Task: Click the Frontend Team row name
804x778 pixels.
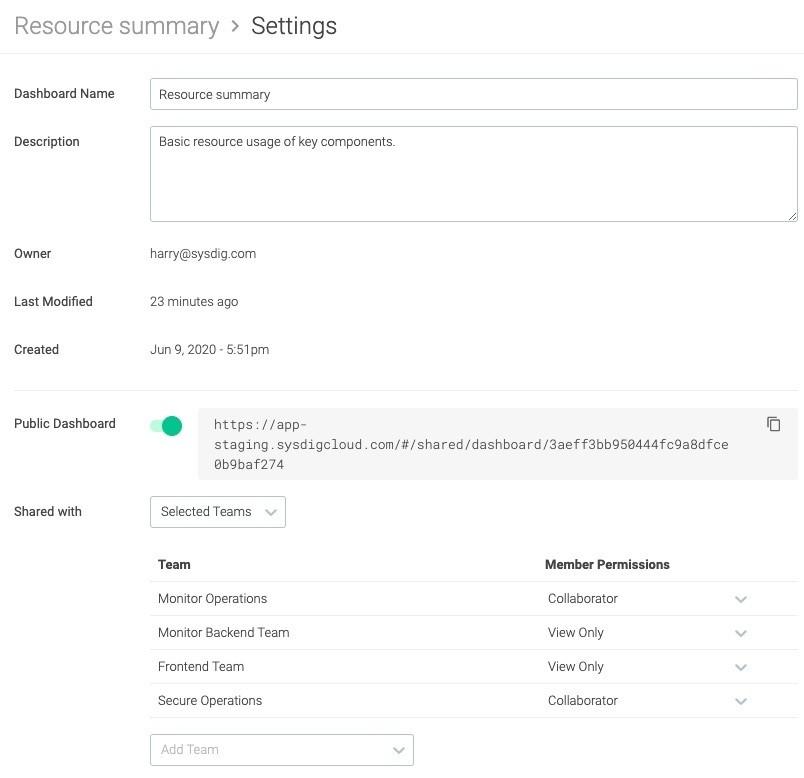Action: tap(201, 666)
